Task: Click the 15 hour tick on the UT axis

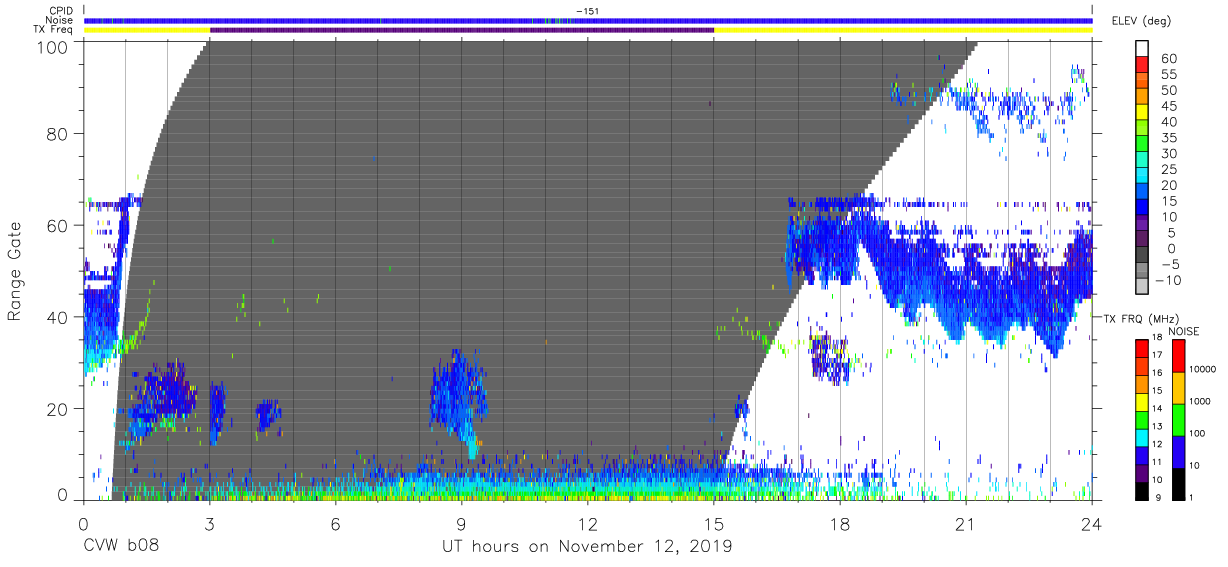Action: tap(713, 524)
